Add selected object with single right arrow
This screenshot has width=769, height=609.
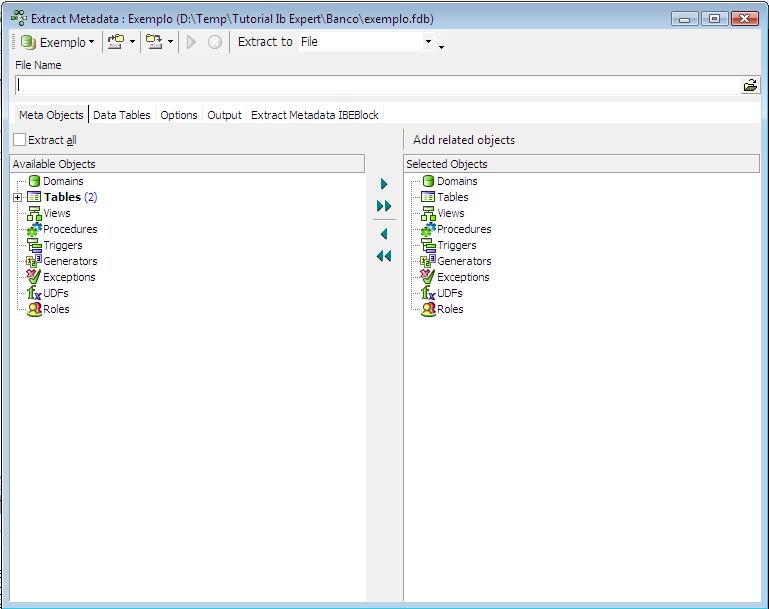pos(384,184)
